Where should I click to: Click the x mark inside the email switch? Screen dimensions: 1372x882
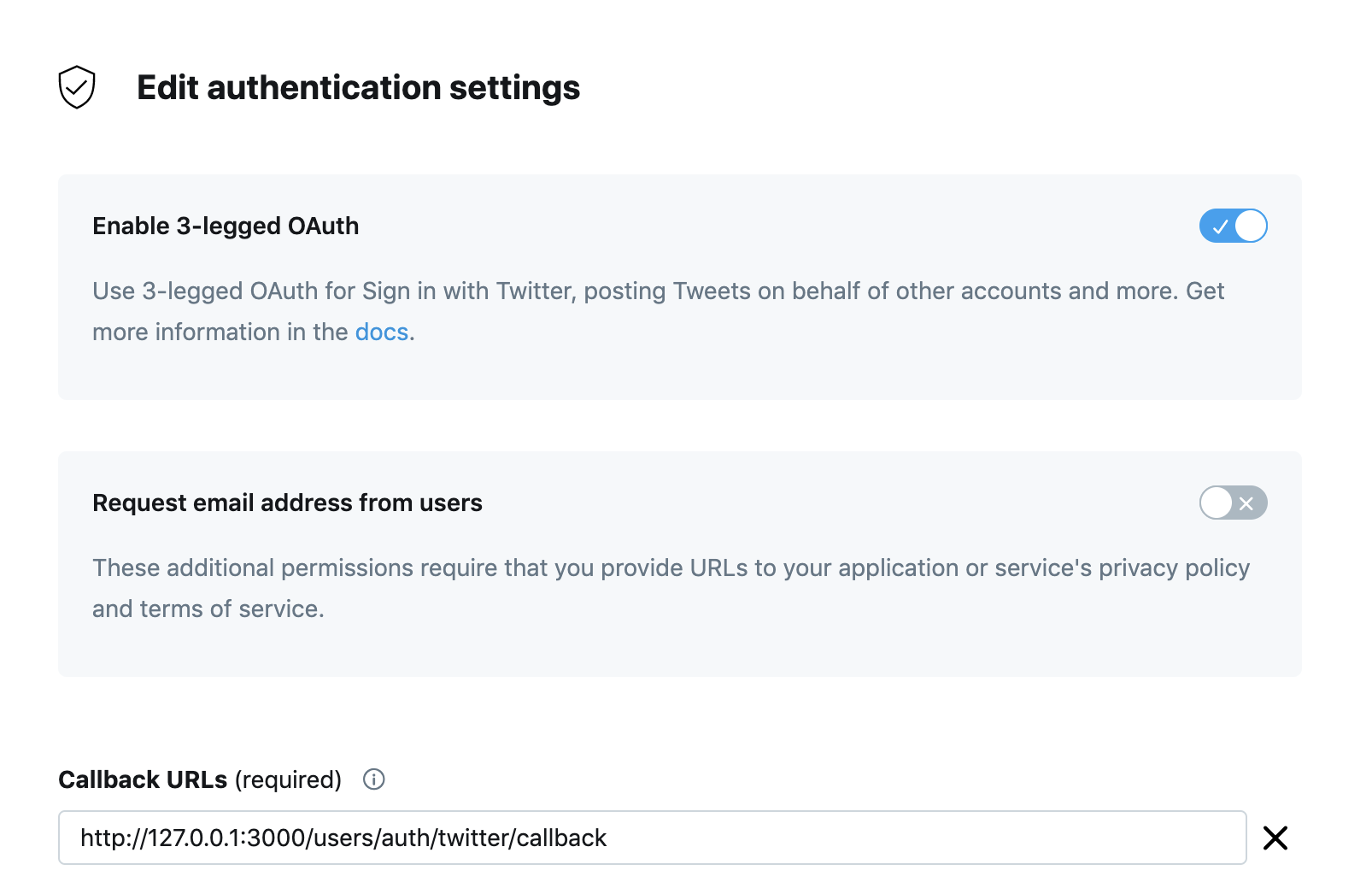1246,503
